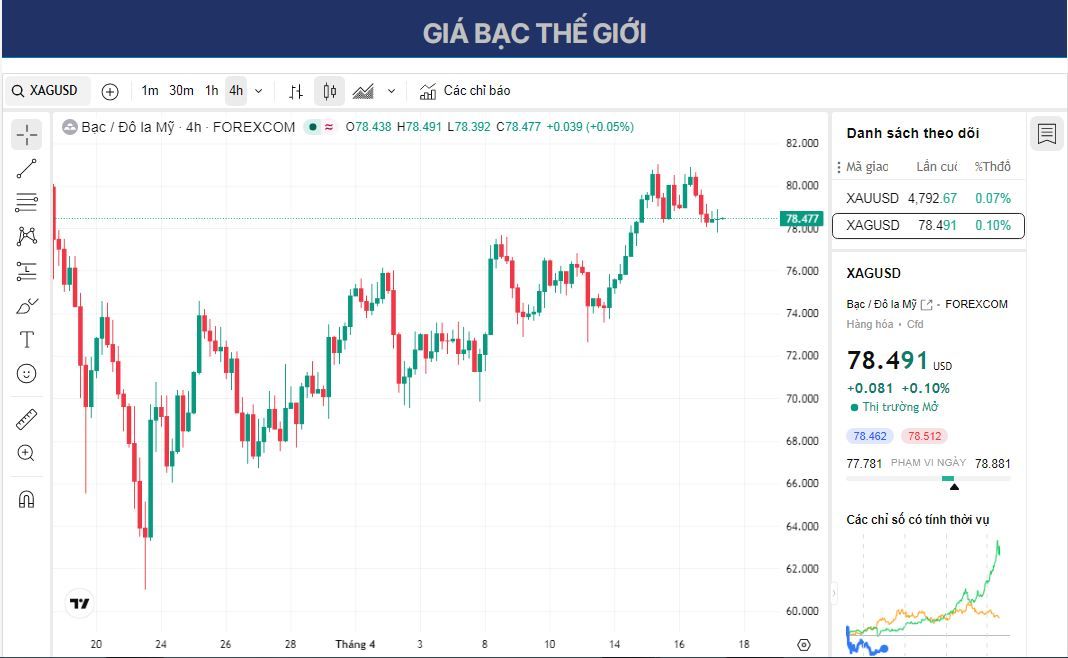
Task: Toggle the green market status dot
Action: click(313, 127)
